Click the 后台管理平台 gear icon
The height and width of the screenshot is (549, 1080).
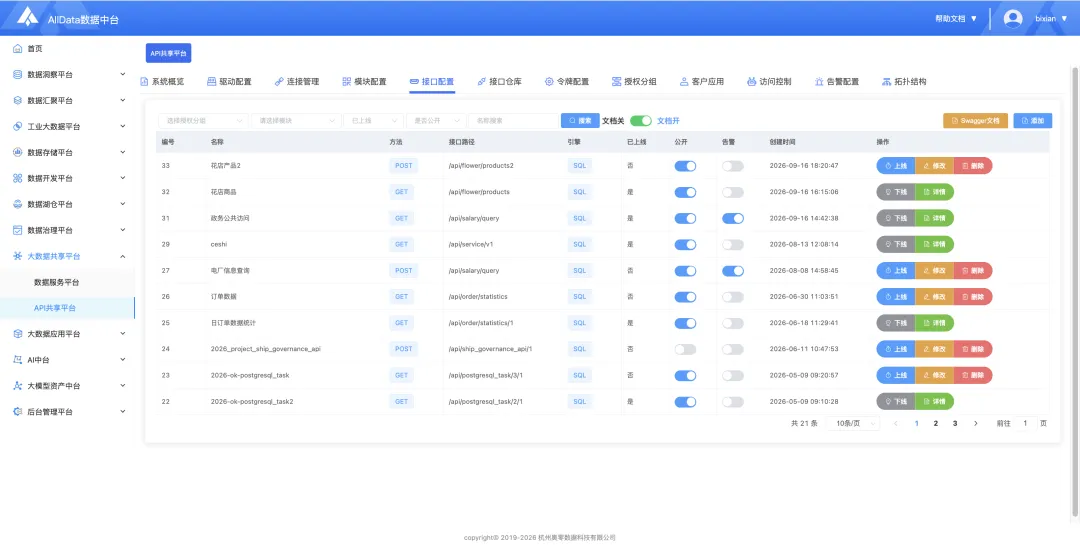18,412
